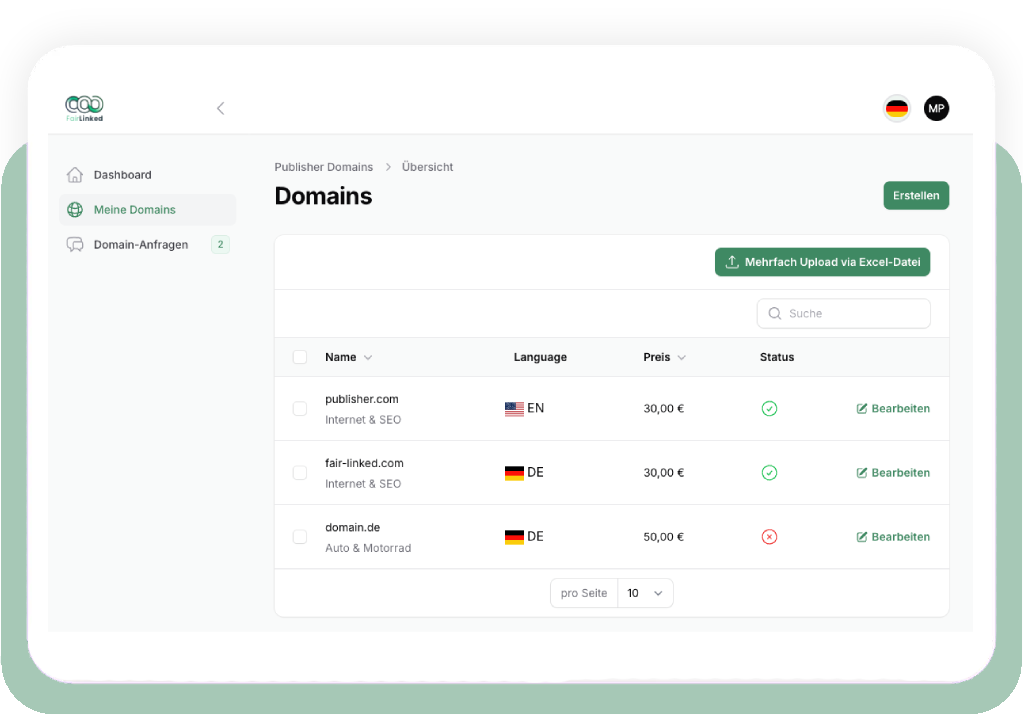Collapse the sidebar with the arrow icon
The image size is (1023, 715).
pos(220,108)
